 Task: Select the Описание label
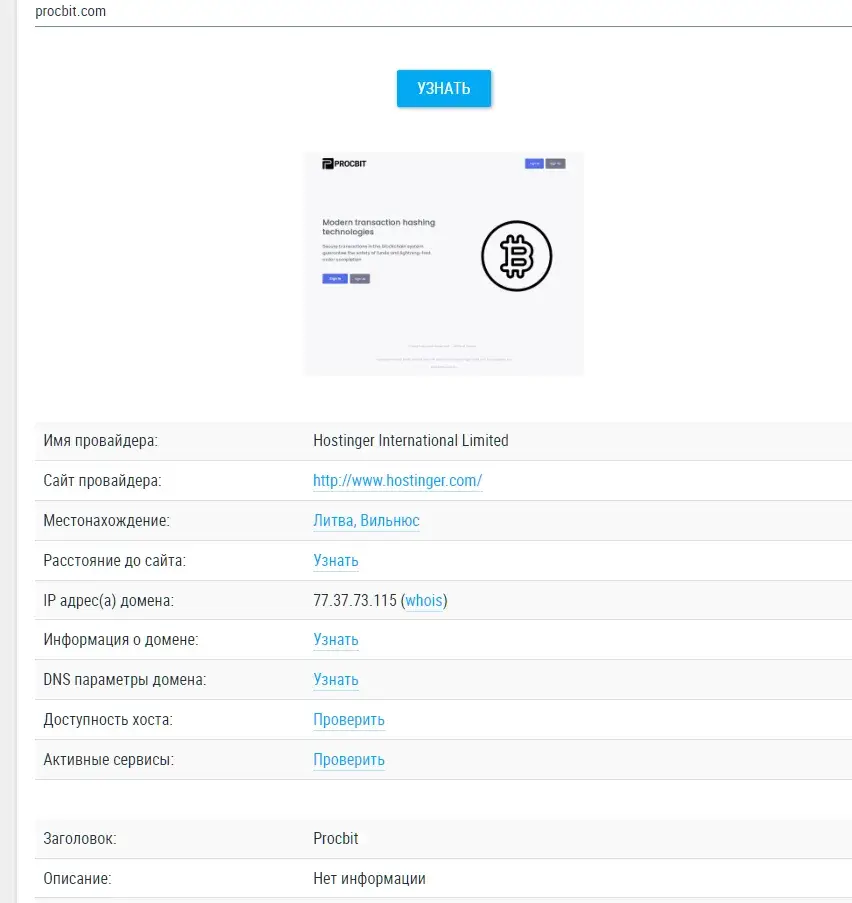point(77,879)
